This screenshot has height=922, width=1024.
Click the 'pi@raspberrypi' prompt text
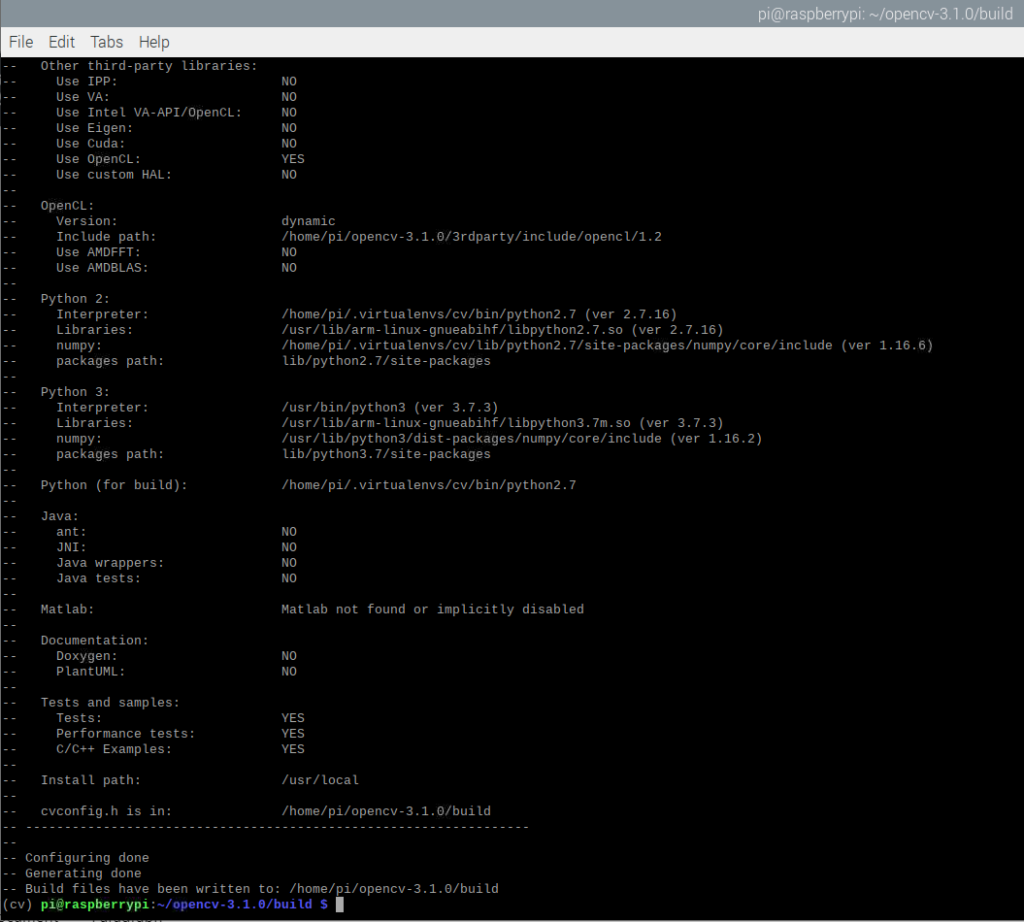(x=95, y=905)
